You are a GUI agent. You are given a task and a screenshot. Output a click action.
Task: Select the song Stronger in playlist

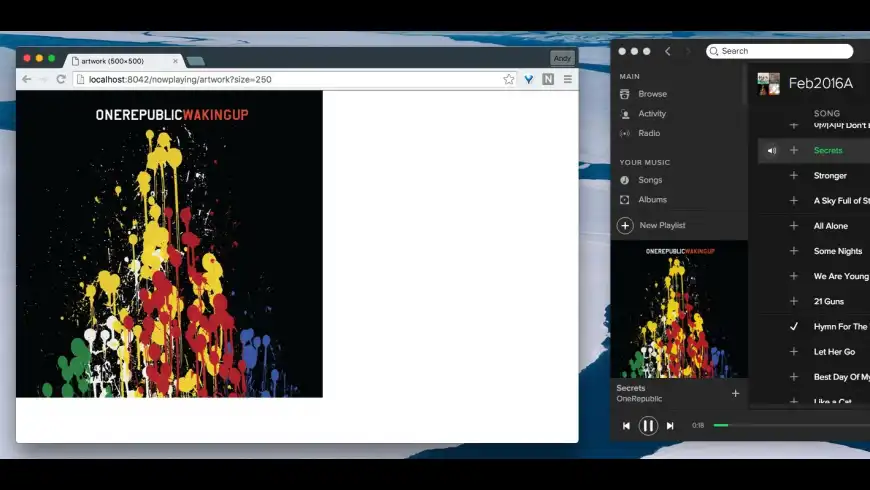pos(830,175)
